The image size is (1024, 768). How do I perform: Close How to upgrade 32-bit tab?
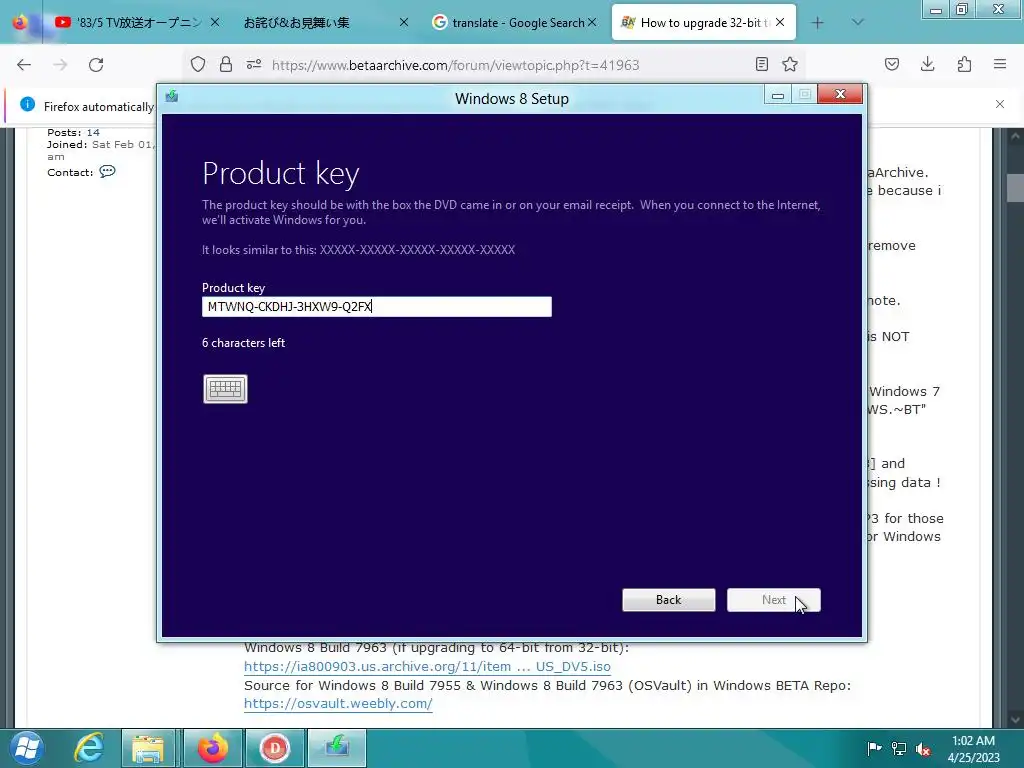click(x=780, y=23)
